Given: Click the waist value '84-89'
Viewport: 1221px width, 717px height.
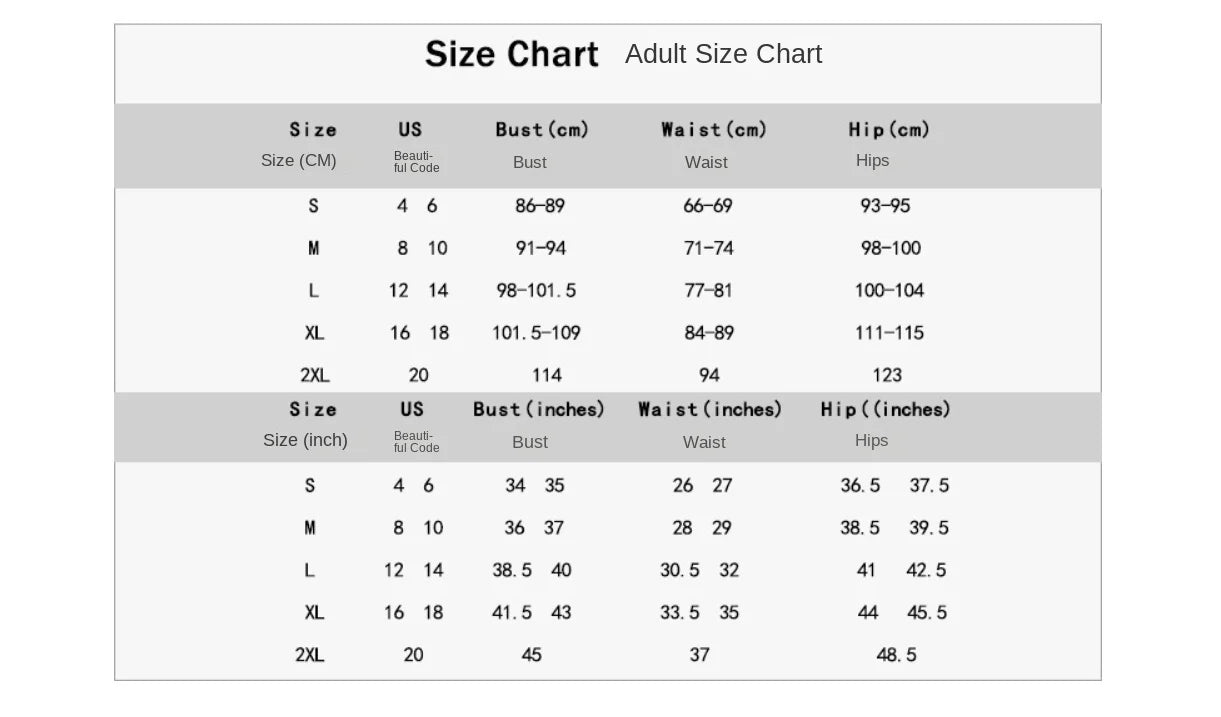Looking at the screenshot, I should [x=708, y=333].
